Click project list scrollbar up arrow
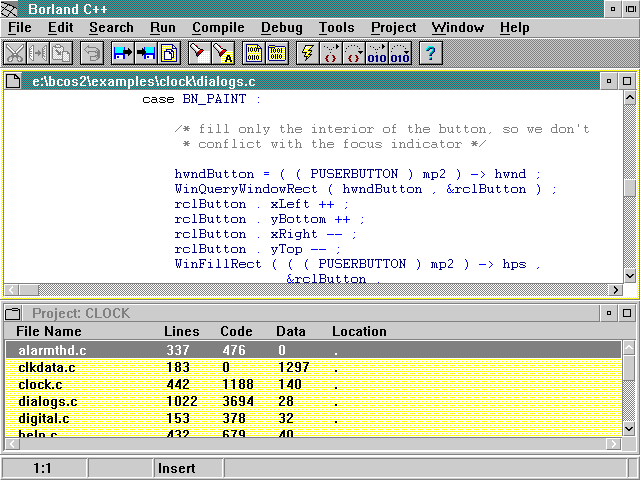This screenshot has width=640, height=480. coord(629,348)
